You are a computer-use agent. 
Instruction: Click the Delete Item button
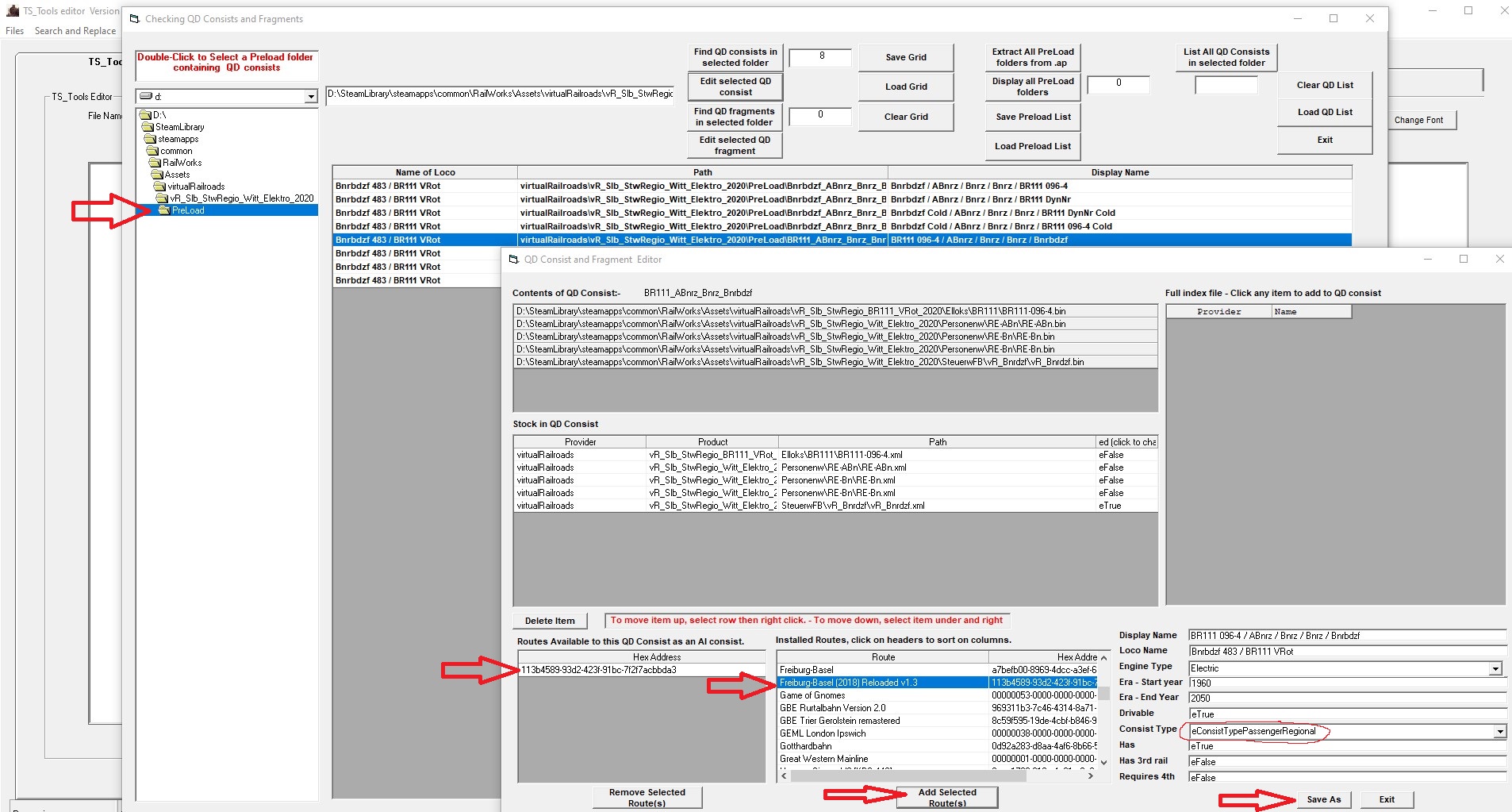click(550, 621)
